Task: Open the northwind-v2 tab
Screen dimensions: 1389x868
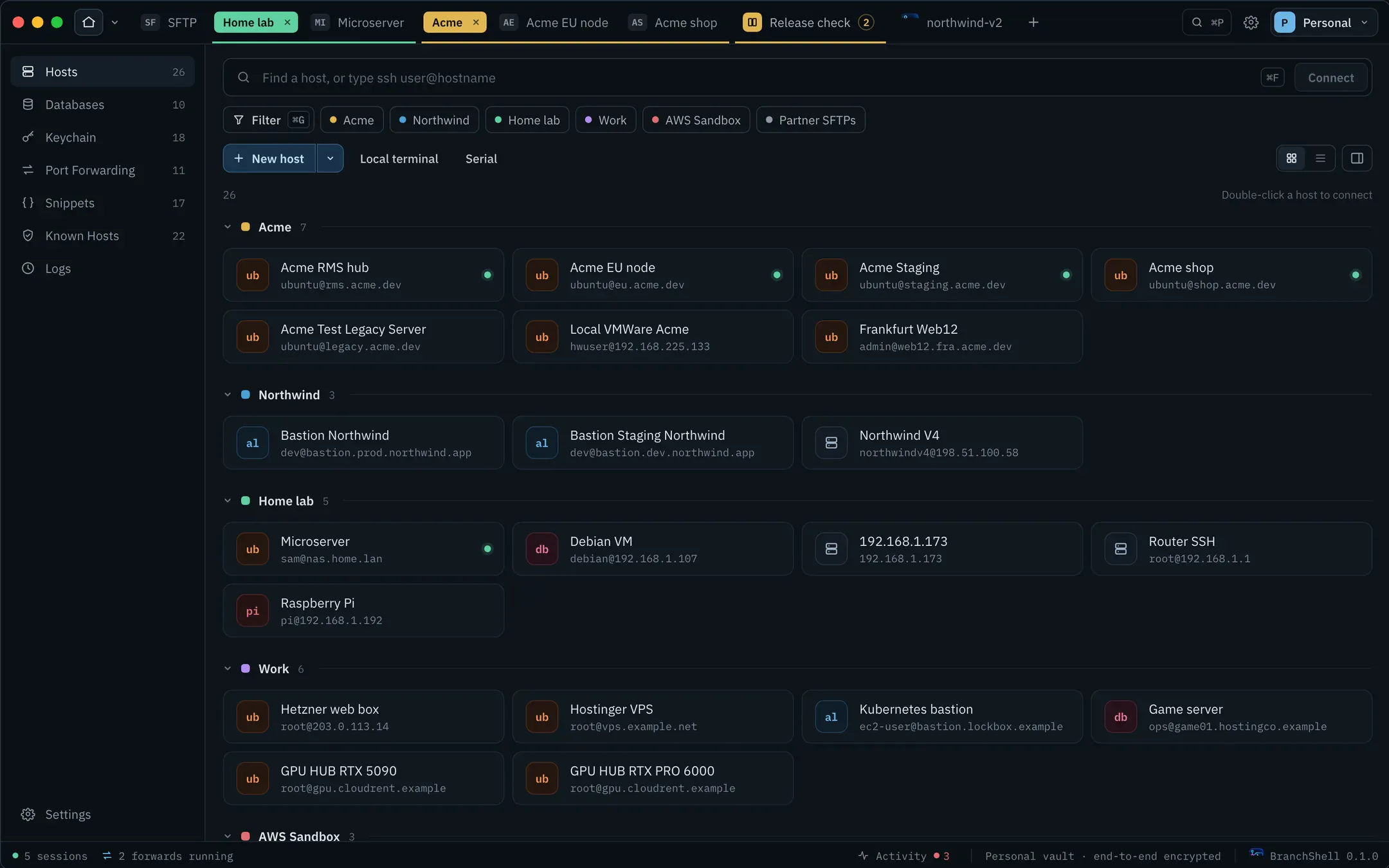Action: click(x=952, y=23)
